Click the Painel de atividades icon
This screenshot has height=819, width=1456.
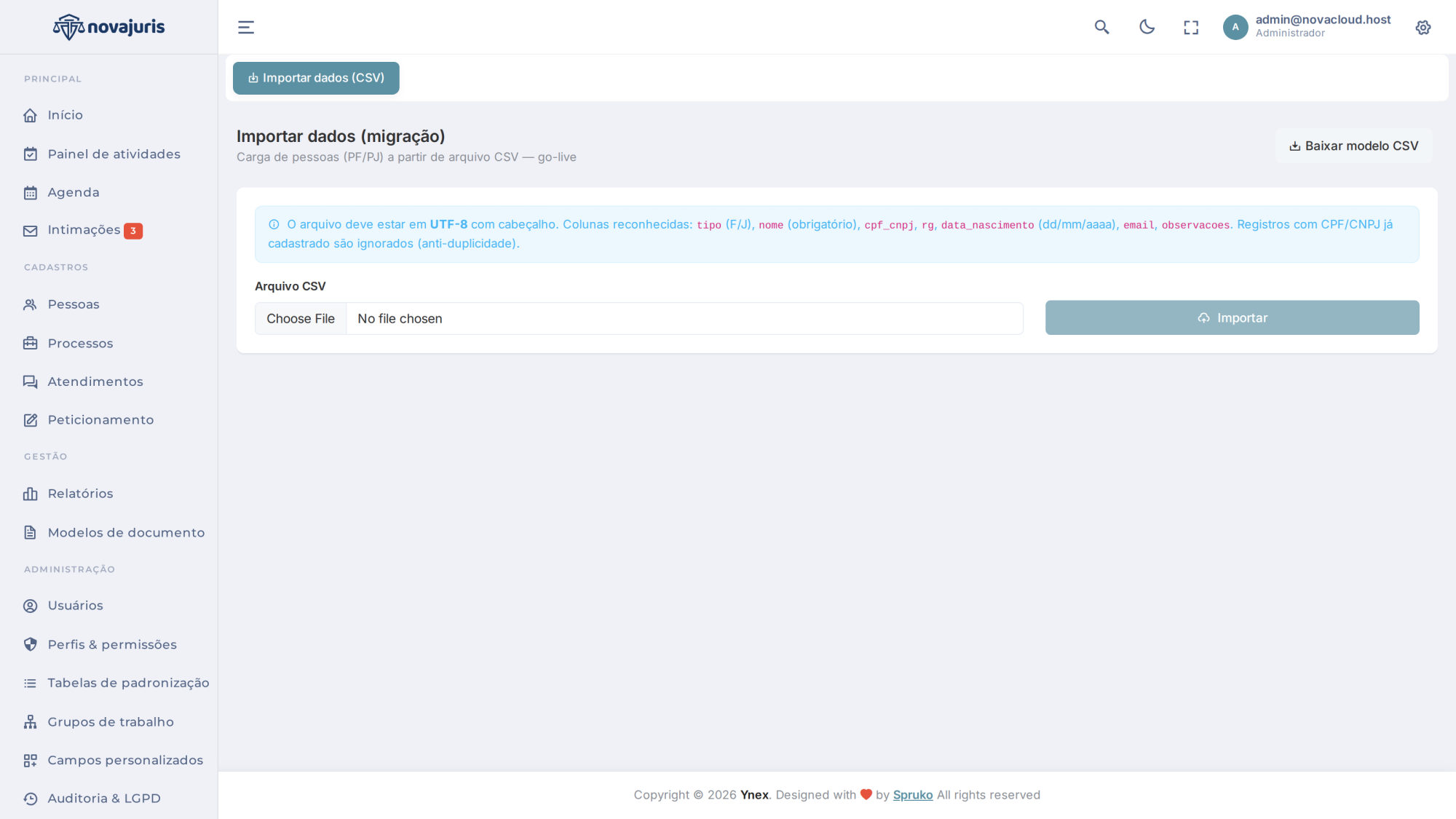(30, 154)
